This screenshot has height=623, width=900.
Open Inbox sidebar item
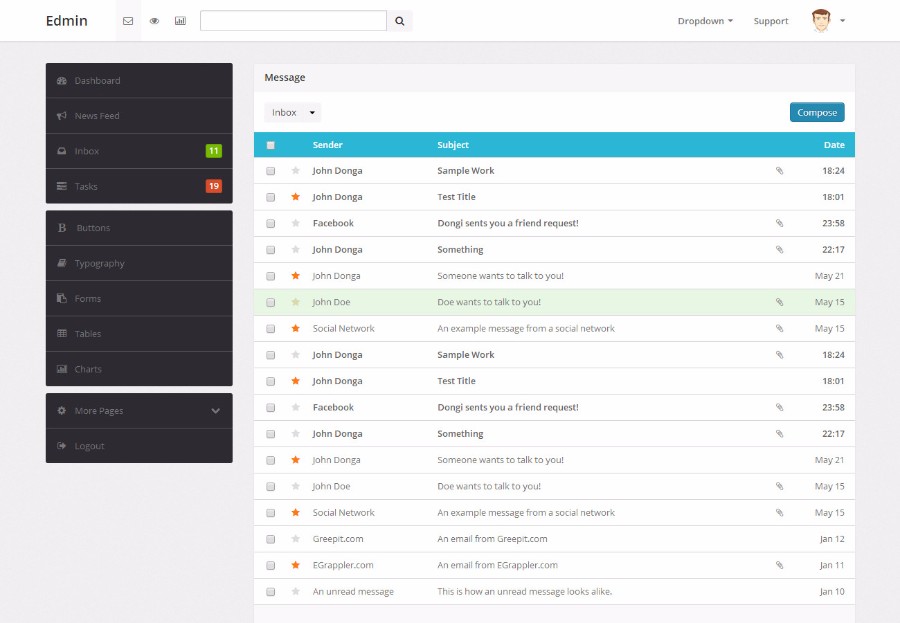pos(139,151)
